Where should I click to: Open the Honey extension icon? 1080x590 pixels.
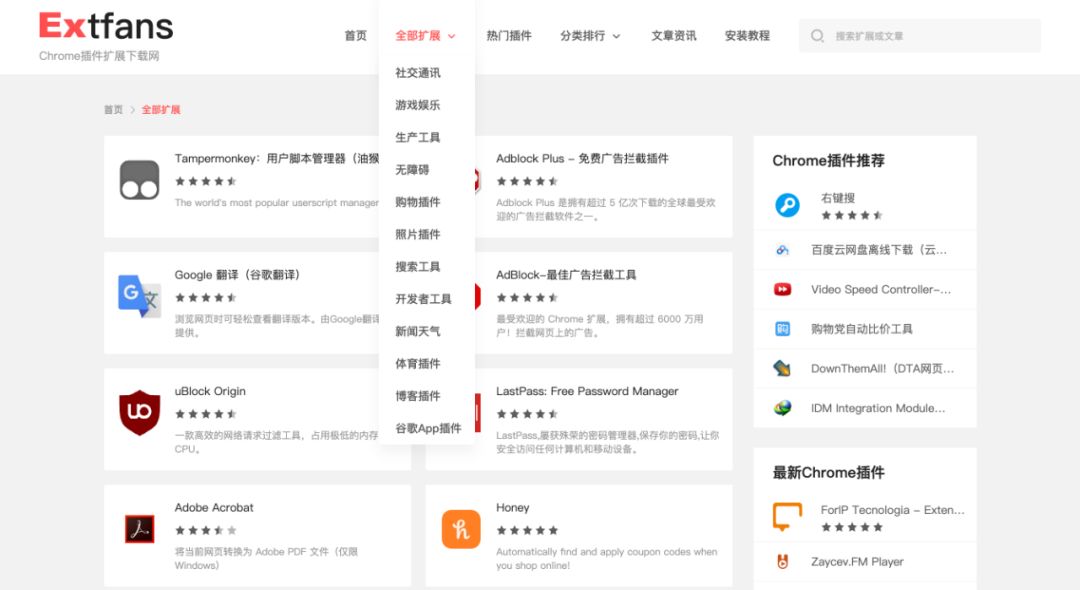click(461, 529)
